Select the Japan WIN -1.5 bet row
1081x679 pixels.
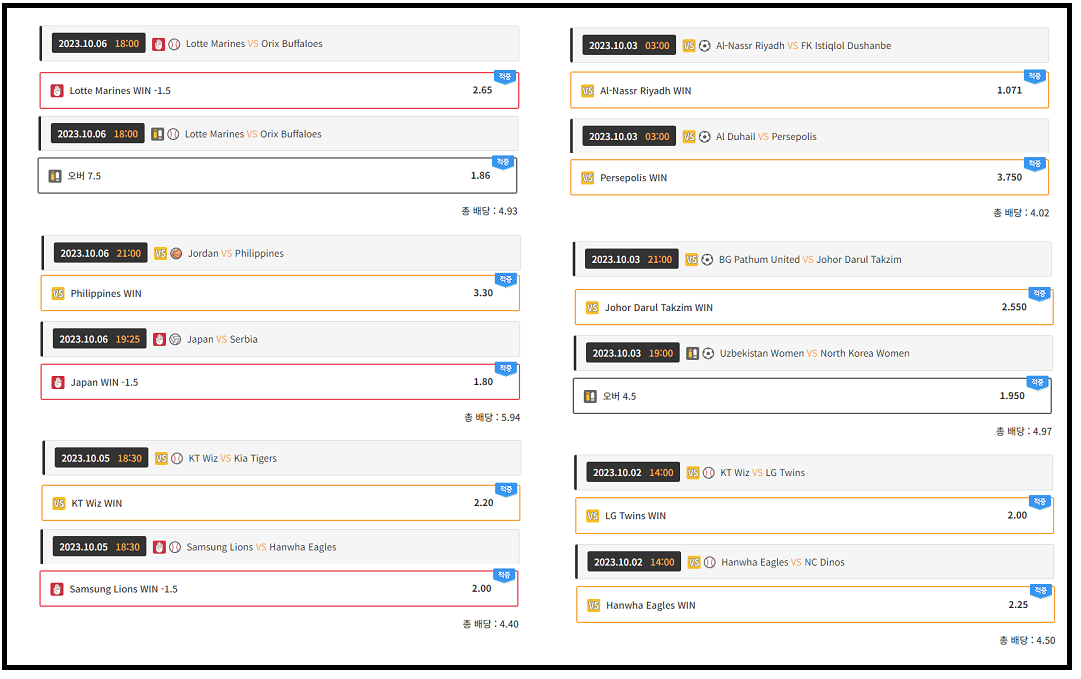pos(280,382)
